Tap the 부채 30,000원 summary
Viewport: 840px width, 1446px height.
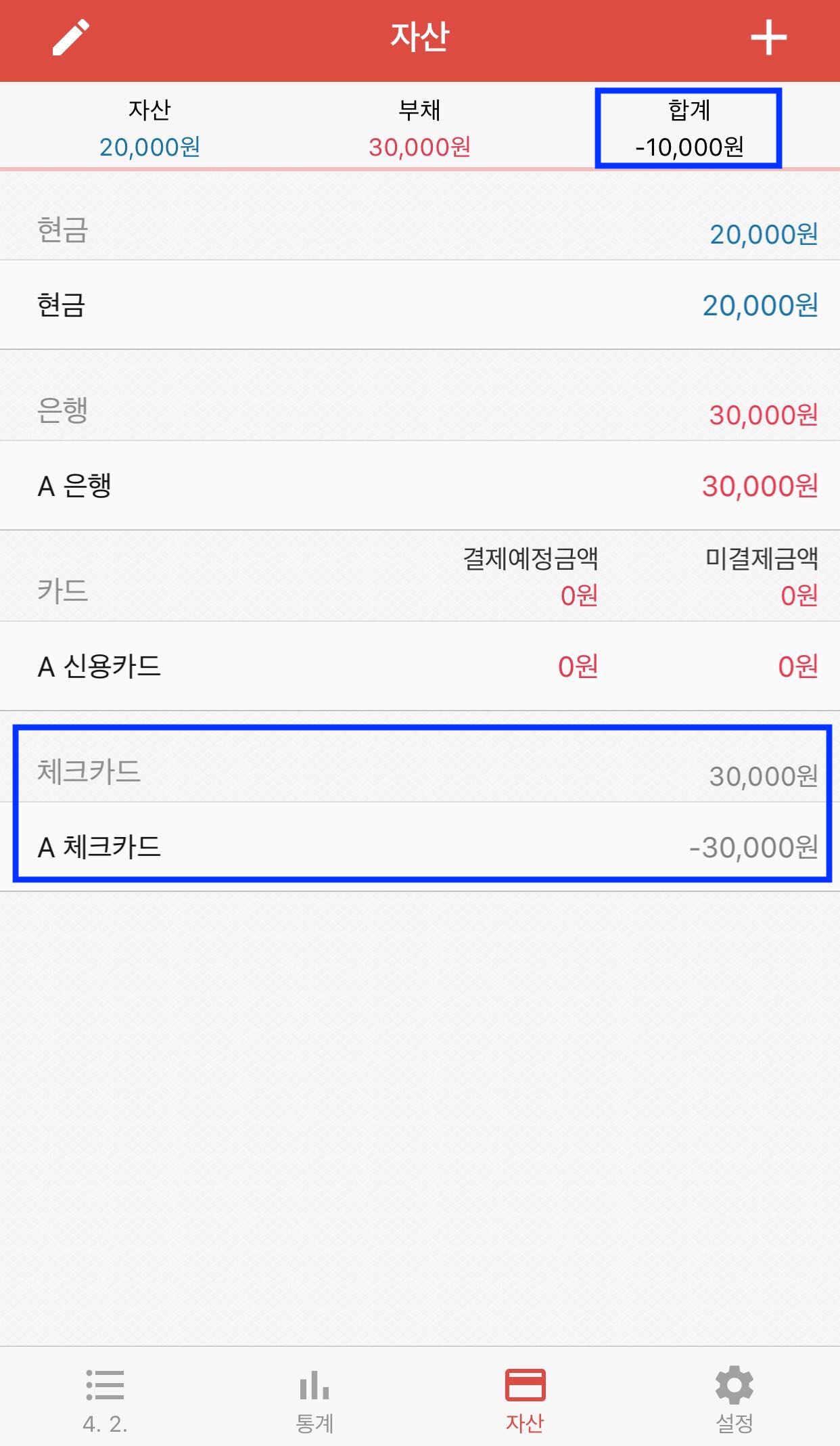(419, 128)
